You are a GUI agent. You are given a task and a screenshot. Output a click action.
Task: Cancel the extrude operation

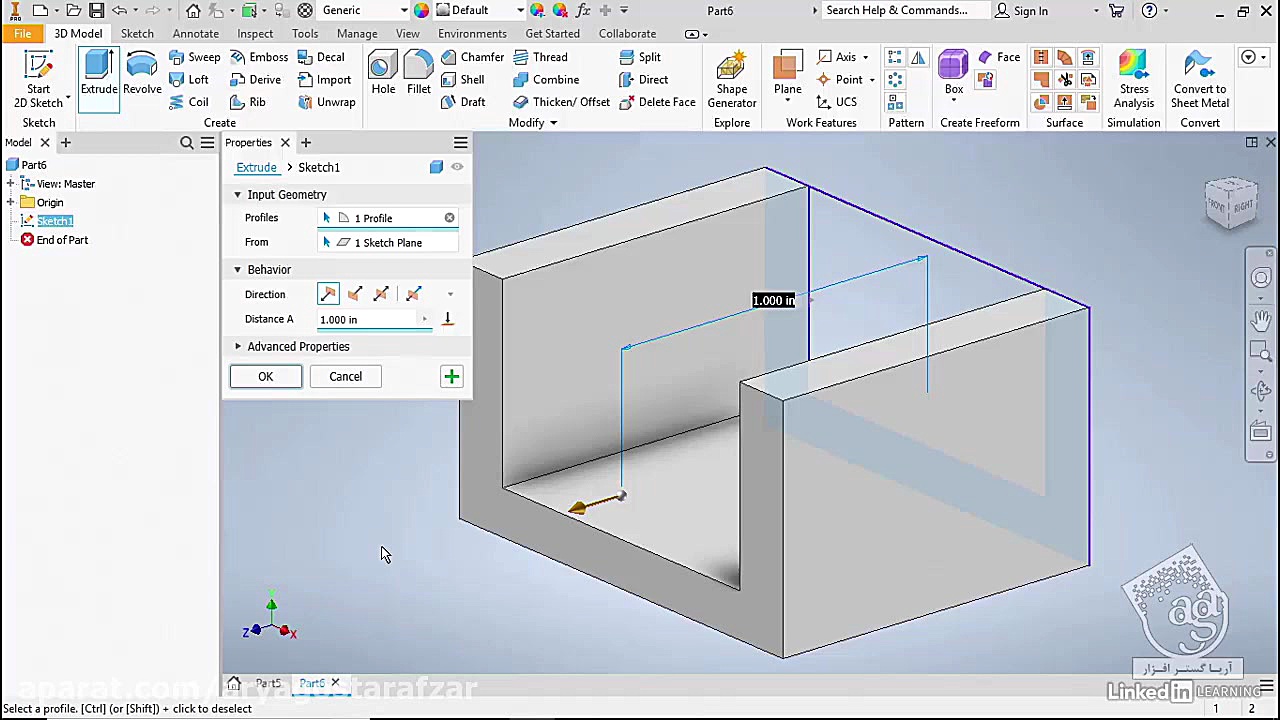tap(345, 376)
